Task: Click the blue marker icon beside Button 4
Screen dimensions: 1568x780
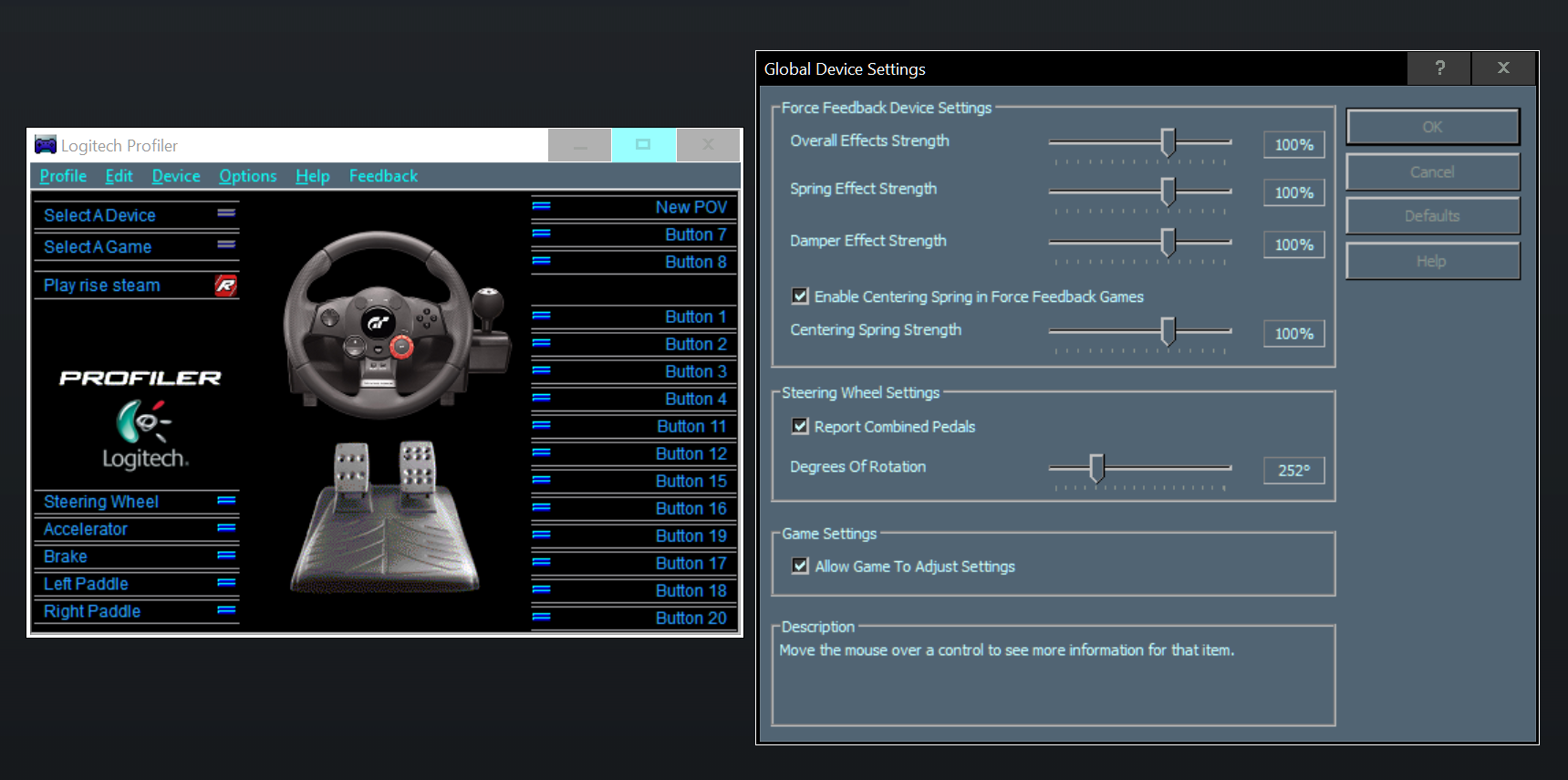Action: pyautogui.click(x=541, y=398)
